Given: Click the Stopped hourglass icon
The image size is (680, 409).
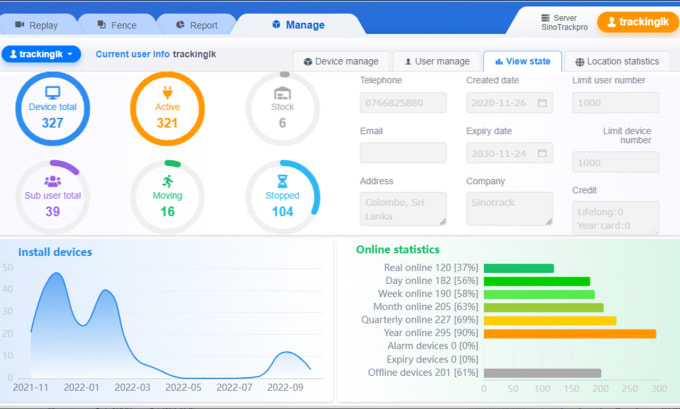Looking at the screenshot, I should [x=282, y=181].
